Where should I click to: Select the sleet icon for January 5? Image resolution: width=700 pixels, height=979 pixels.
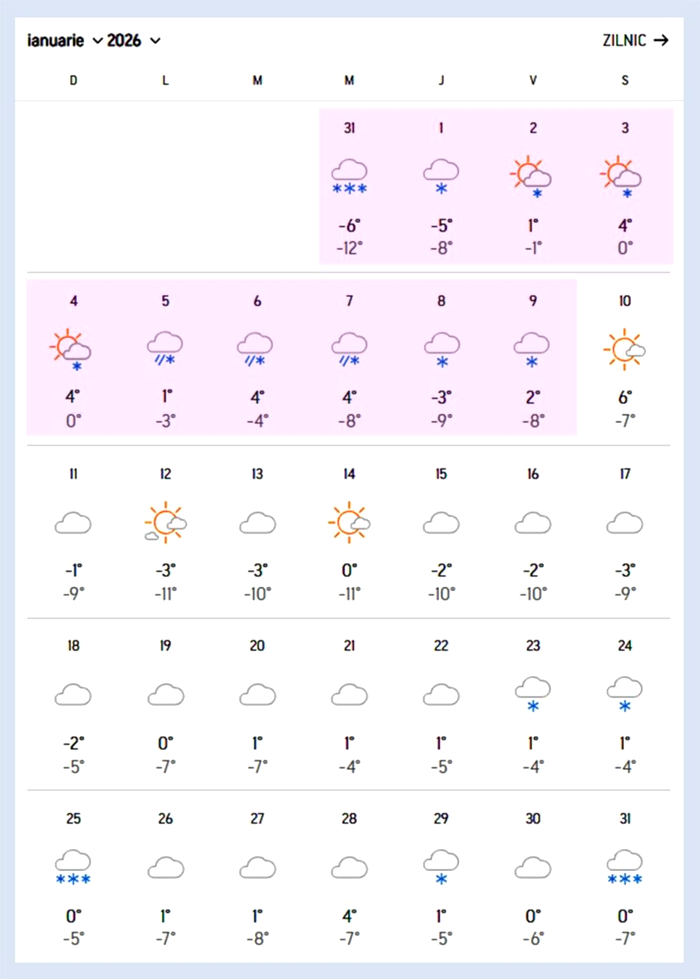(165, 349)
